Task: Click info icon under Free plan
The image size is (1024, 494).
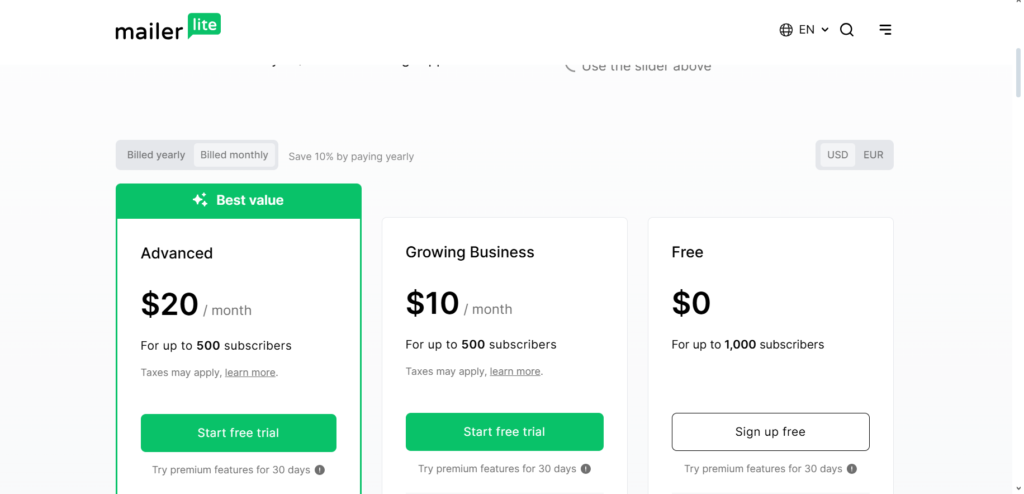Action: click(x=852, y=469)
